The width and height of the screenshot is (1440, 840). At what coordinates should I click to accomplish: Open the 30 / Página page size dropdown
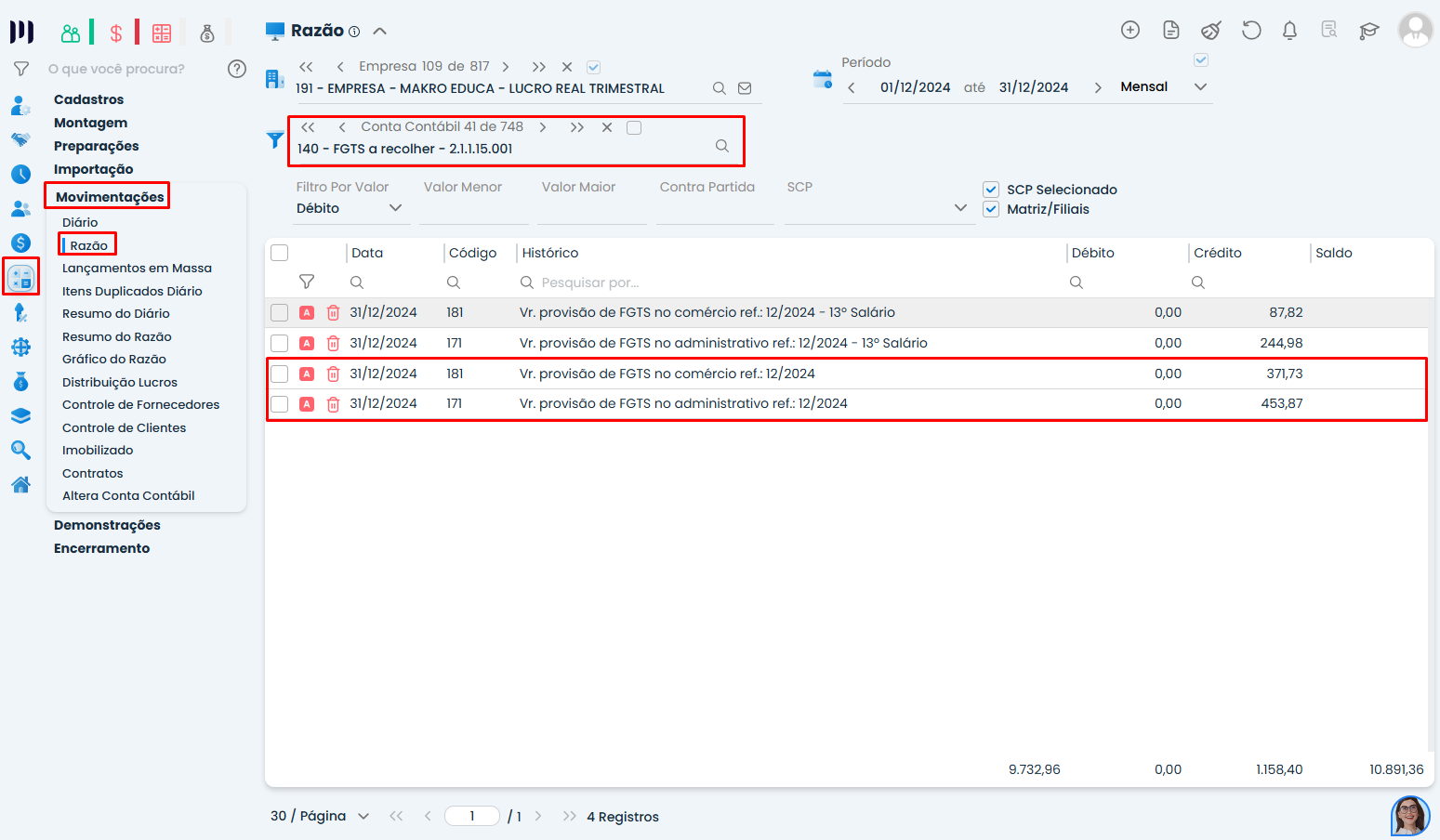pos(320,816)
